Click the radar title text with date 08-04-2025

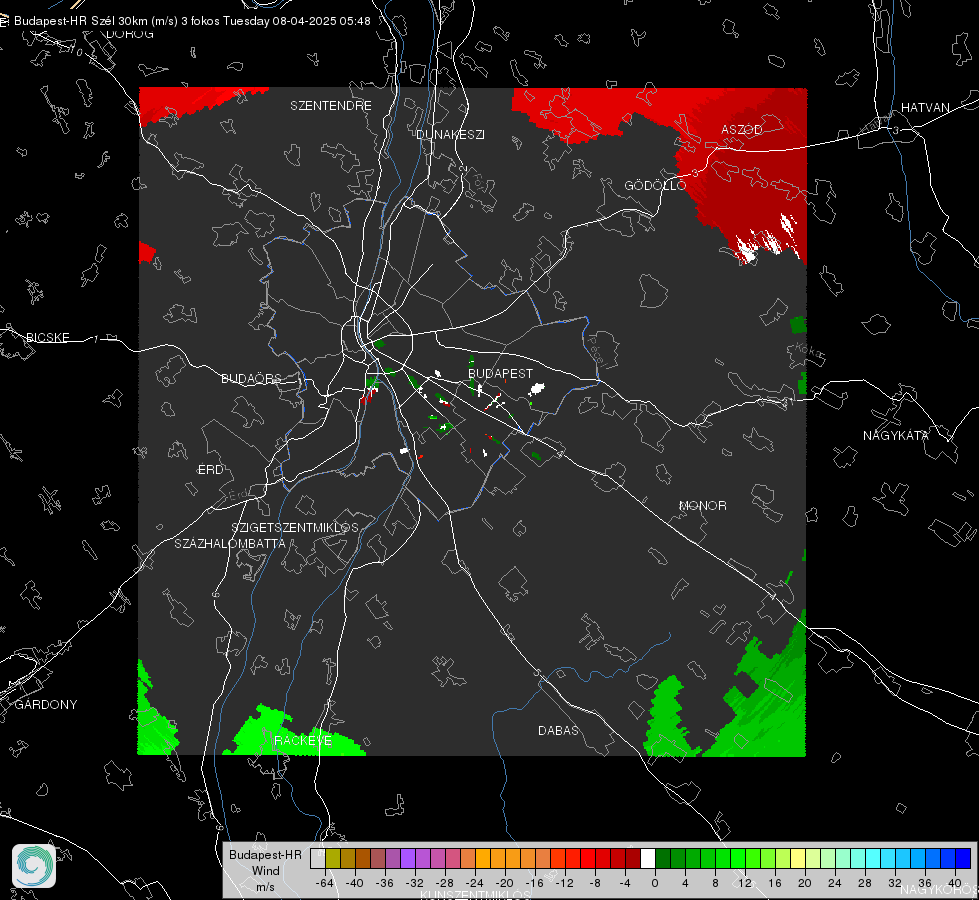(192, 21)
